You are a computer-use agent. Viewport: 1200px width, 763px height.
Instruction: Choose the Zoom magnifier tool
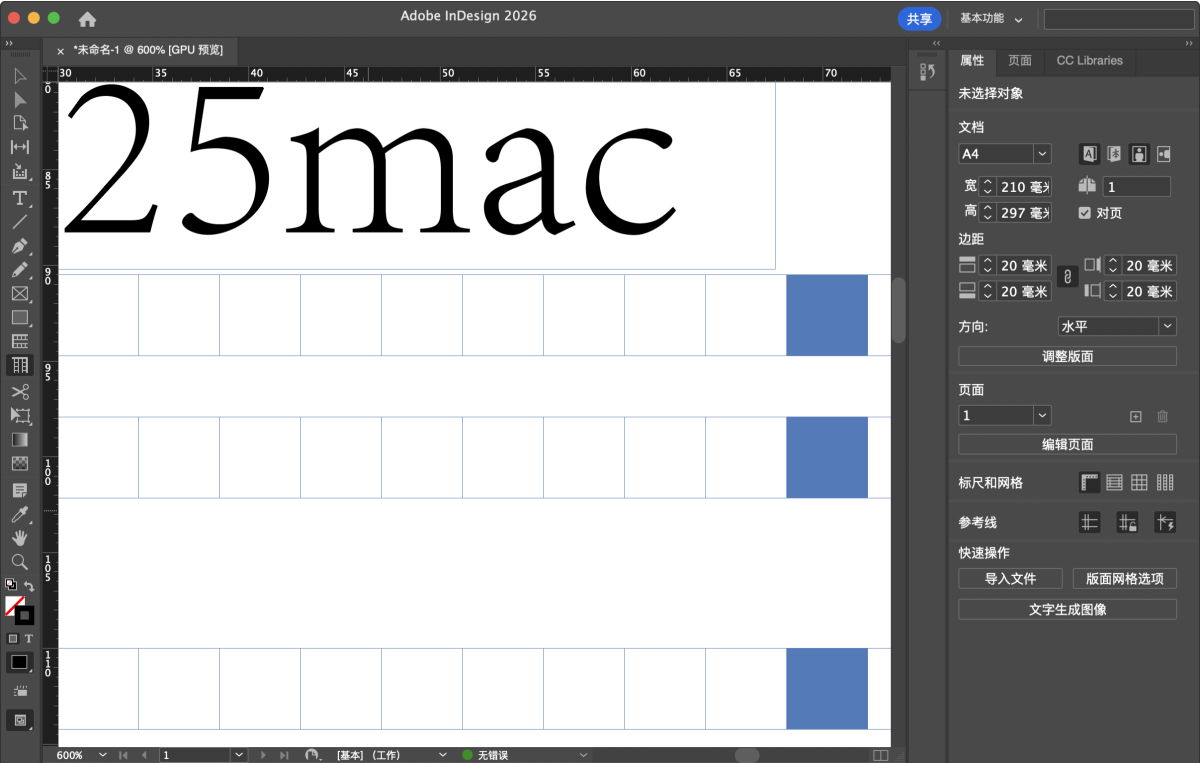[x=19, y=562]
